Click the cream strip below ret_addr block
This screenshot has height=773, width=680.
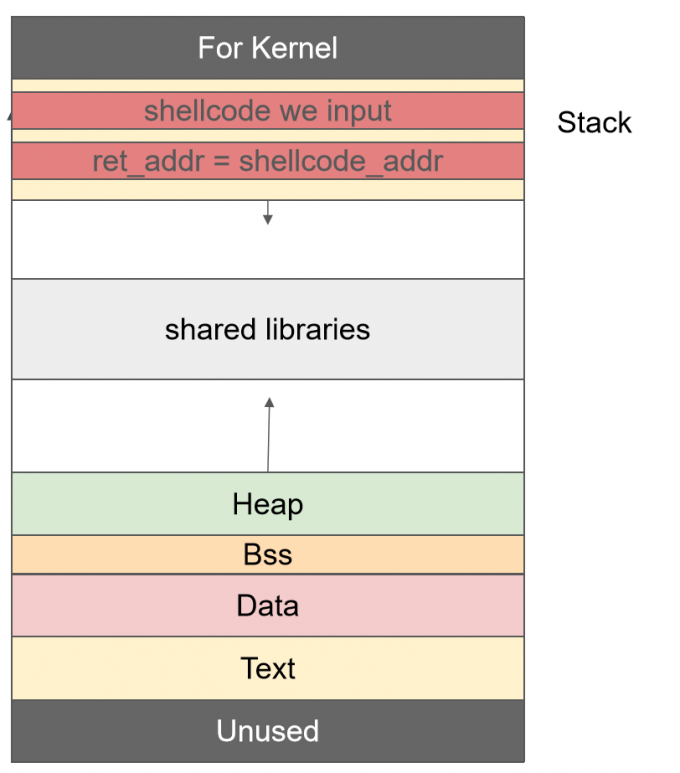pyautogui.click(x=268, y=190)
